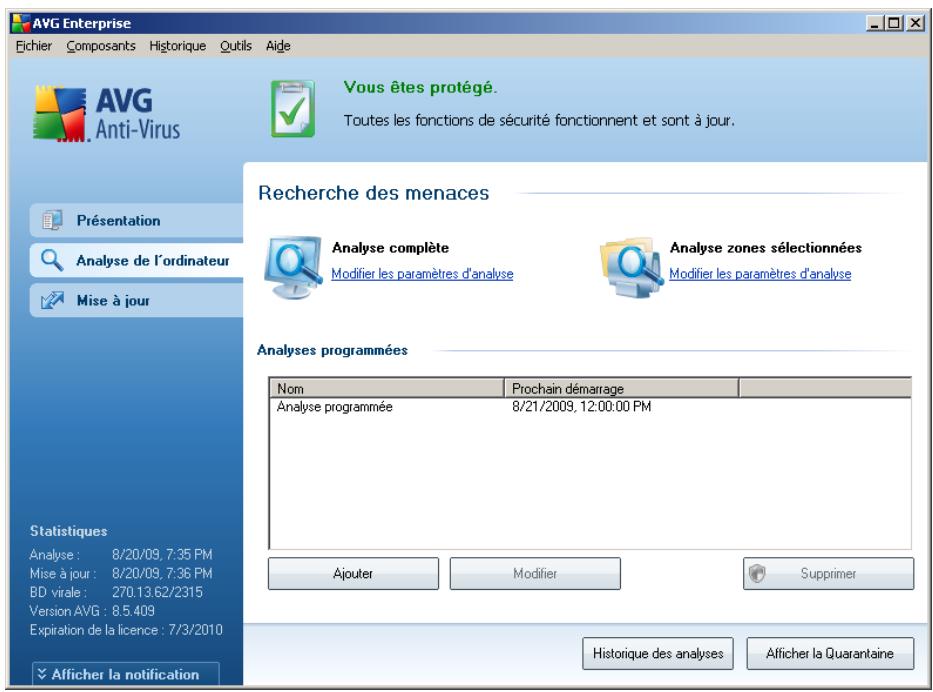933x692 pixels.
Task: Click the green checkmark protected status icon
Action: (293, 109)
